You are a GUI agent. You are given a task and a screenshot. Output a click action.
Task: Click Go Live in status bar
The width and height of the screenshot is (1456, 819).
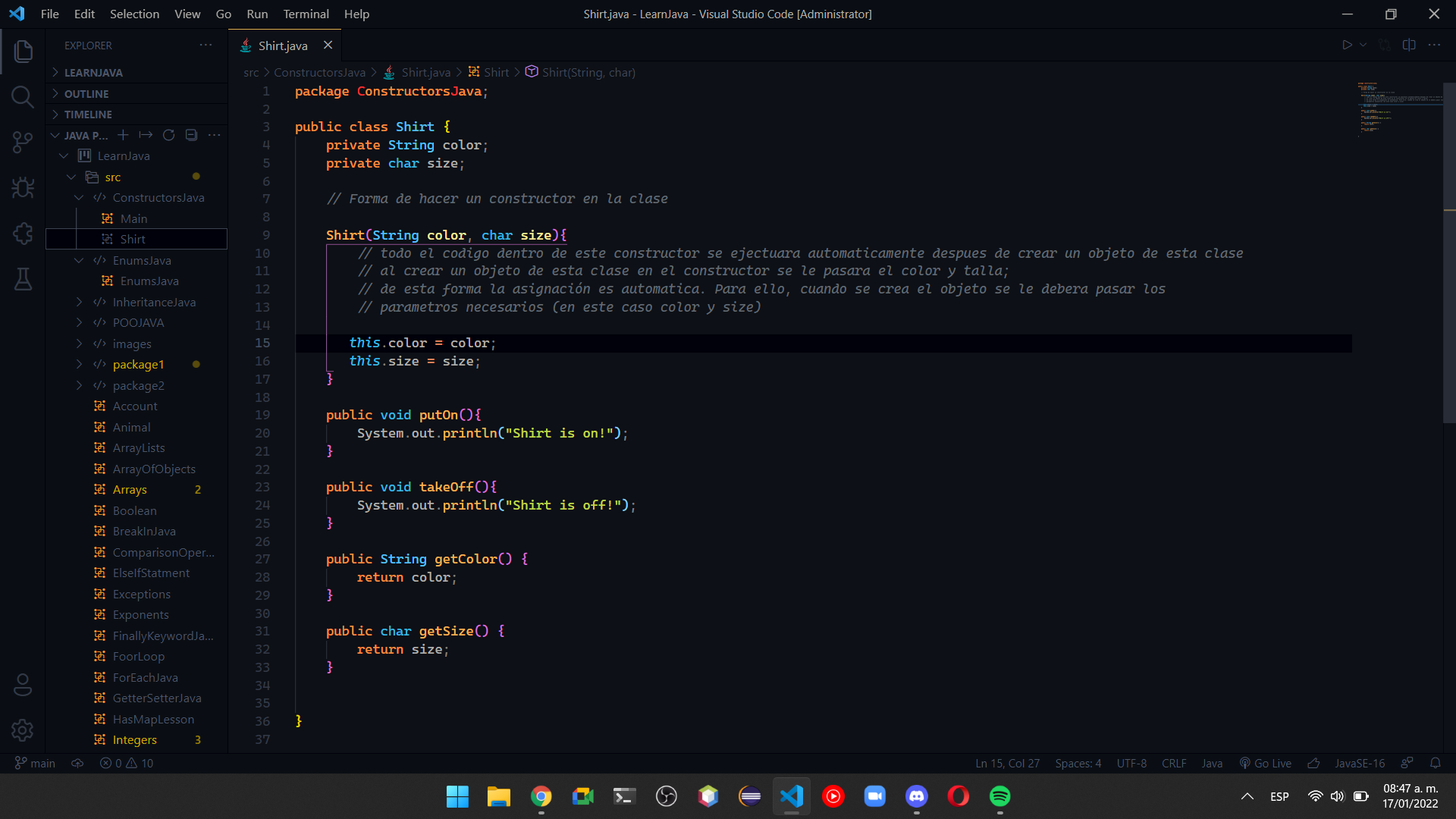point(1265,763)
